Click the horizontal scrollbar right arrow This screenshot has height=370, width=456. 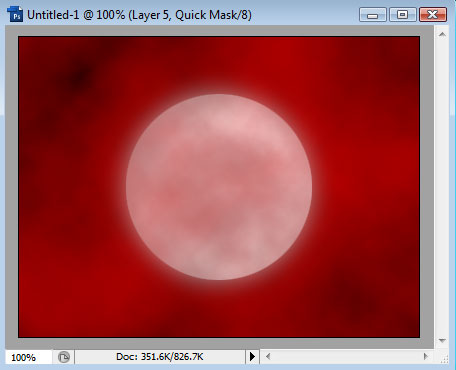426,357
